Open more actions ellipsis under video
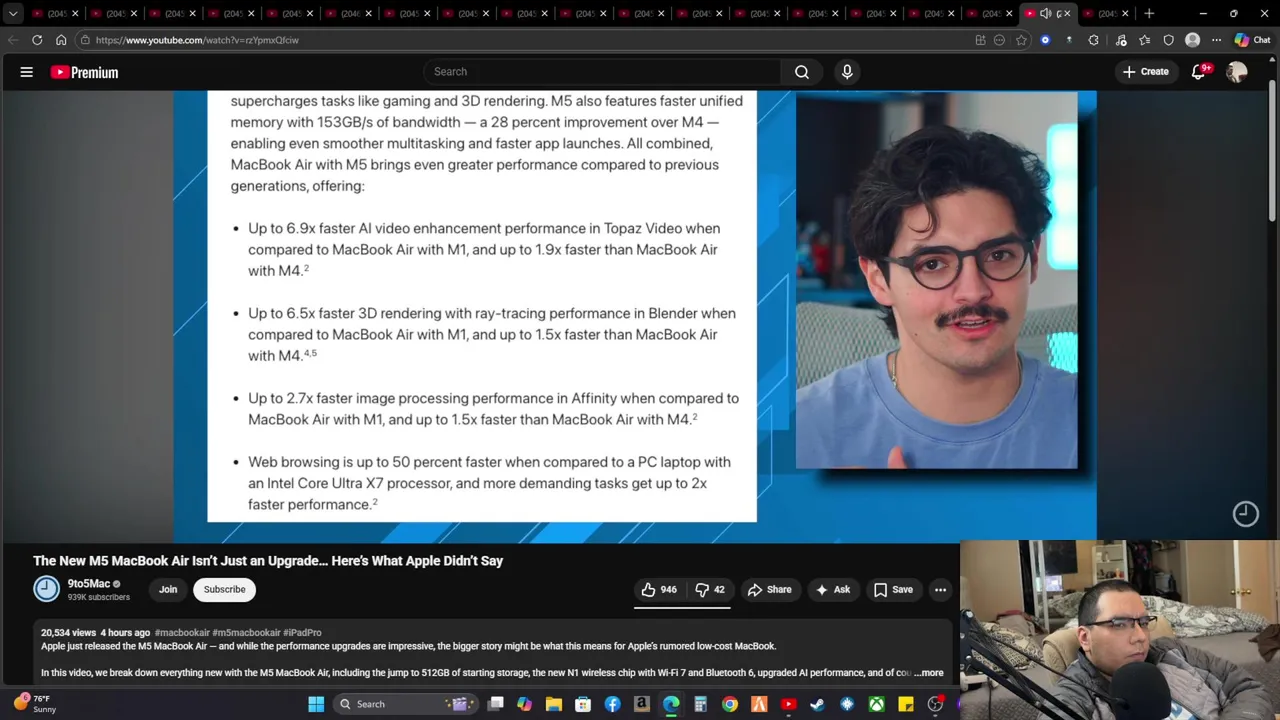This screenshot has width=1280, height=720. [940, 590]
